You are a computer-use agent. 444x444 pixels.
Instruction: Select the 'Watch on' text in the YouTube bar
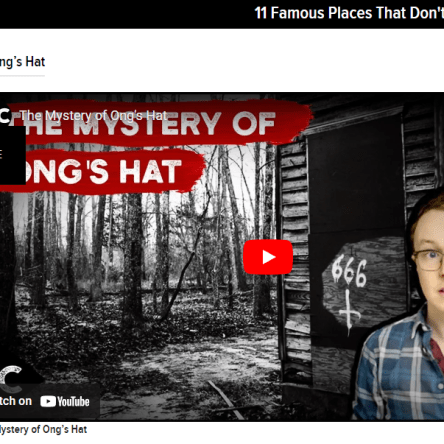click(x=16, y=401)
